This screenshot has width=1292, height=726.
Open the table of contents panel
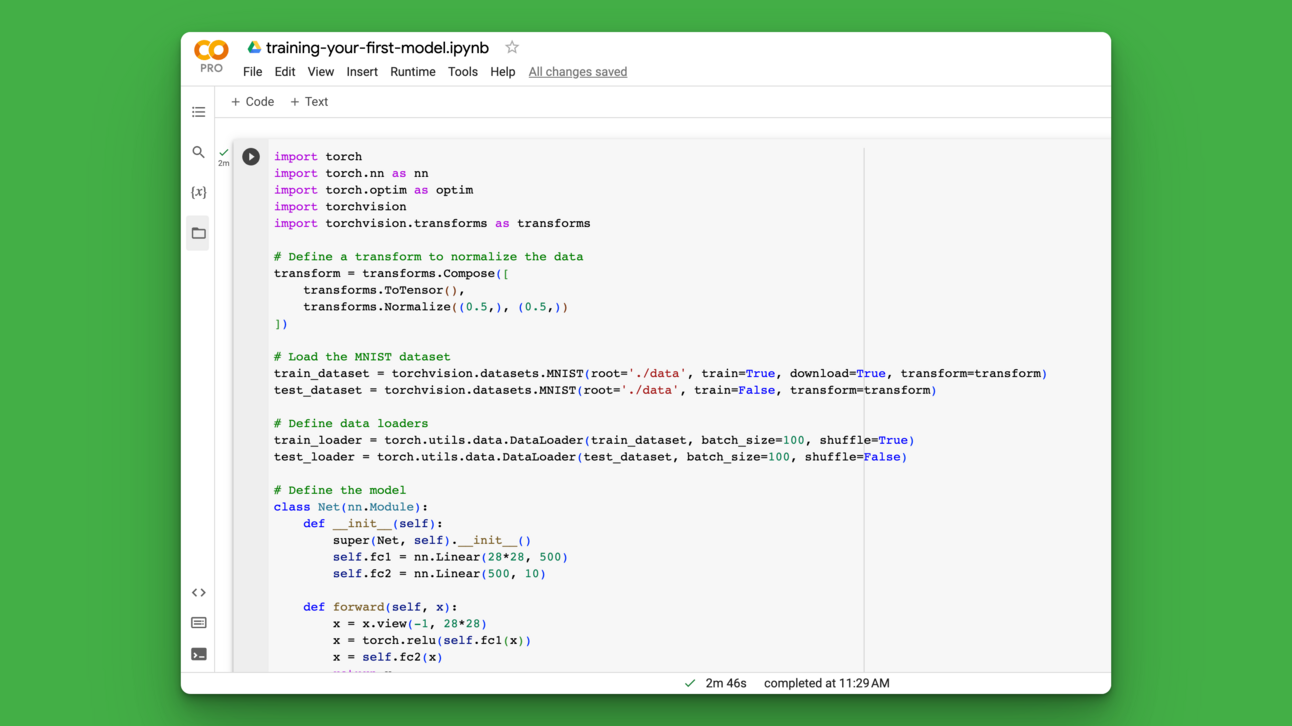[x=199, y=112]
